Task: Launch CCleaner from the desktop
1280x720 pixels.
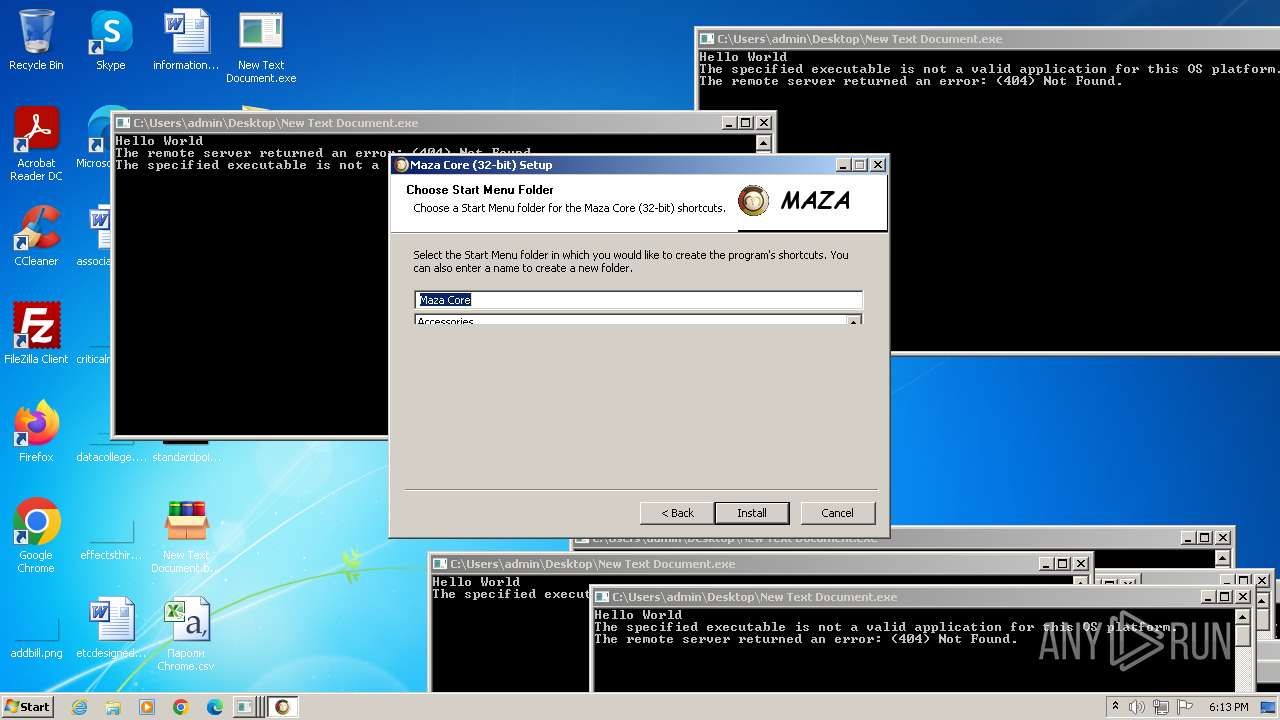Action: pyautogui.click(x=36, y=236)
